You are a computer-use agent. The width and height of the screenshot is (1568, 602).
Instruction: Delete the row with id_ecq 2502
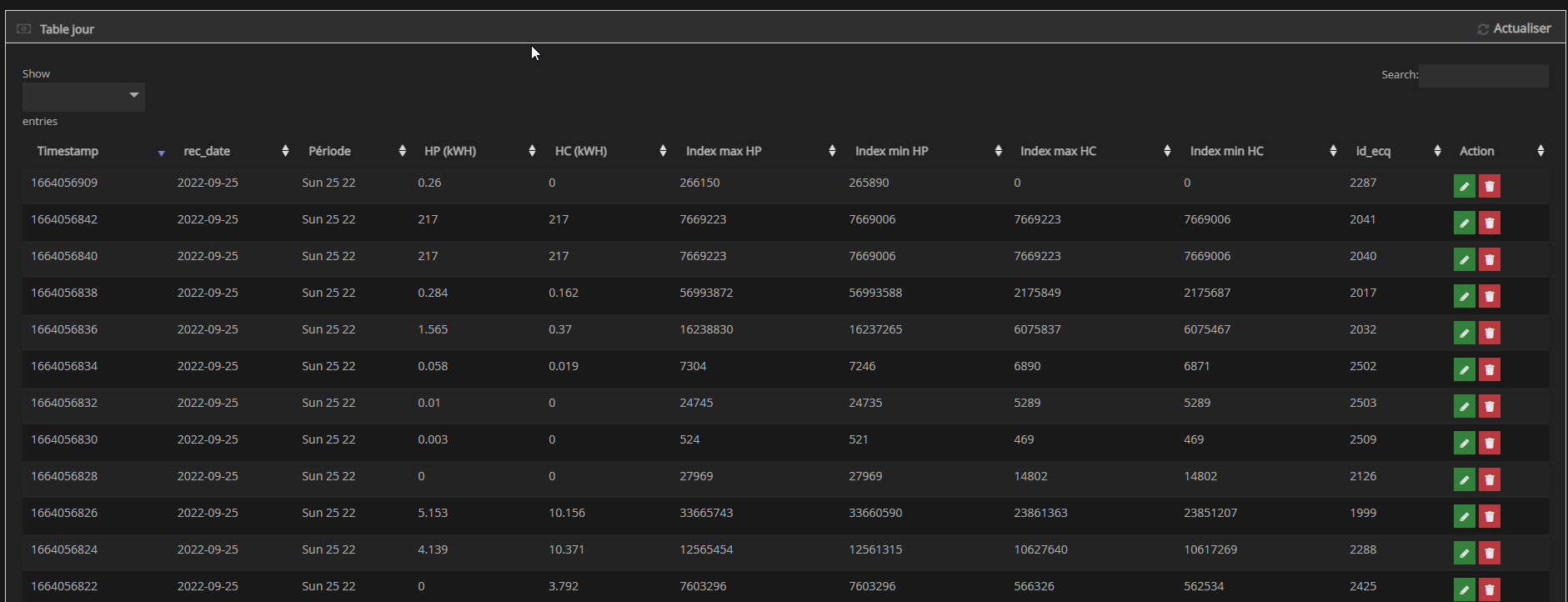(x=1489, y=369)
